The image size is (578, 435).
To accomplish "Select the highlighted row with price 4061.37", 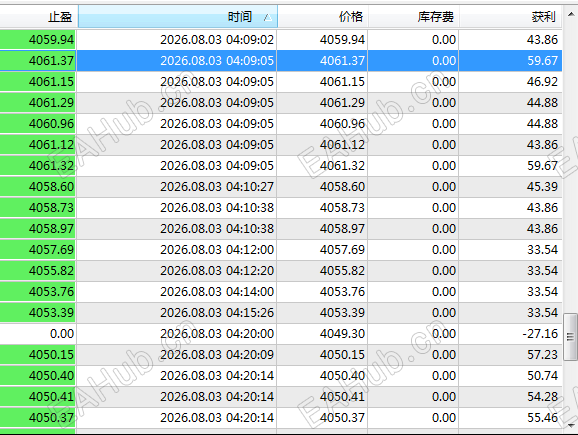I will tap(281, 60).
